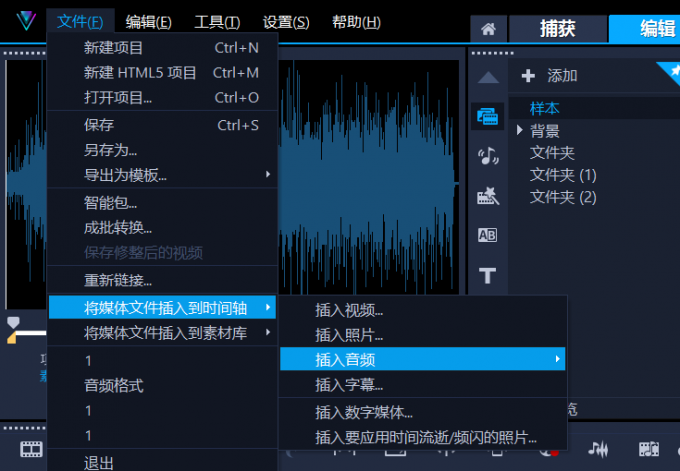Click 保存 in File menu
Viewport: 680px width, 471px height.
pyautogui.click(x=162, y=125)
